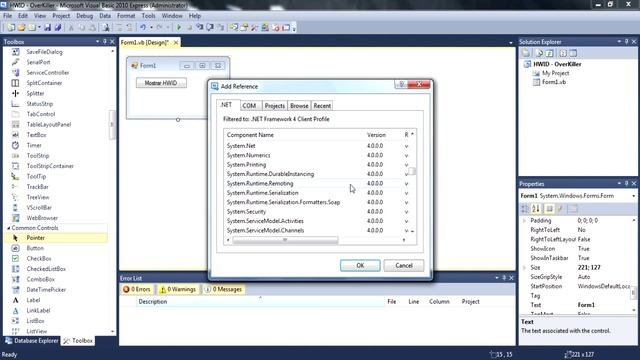Toggle 0 Errors filter in Error List
Screen dimensions: 640x360
137,289
